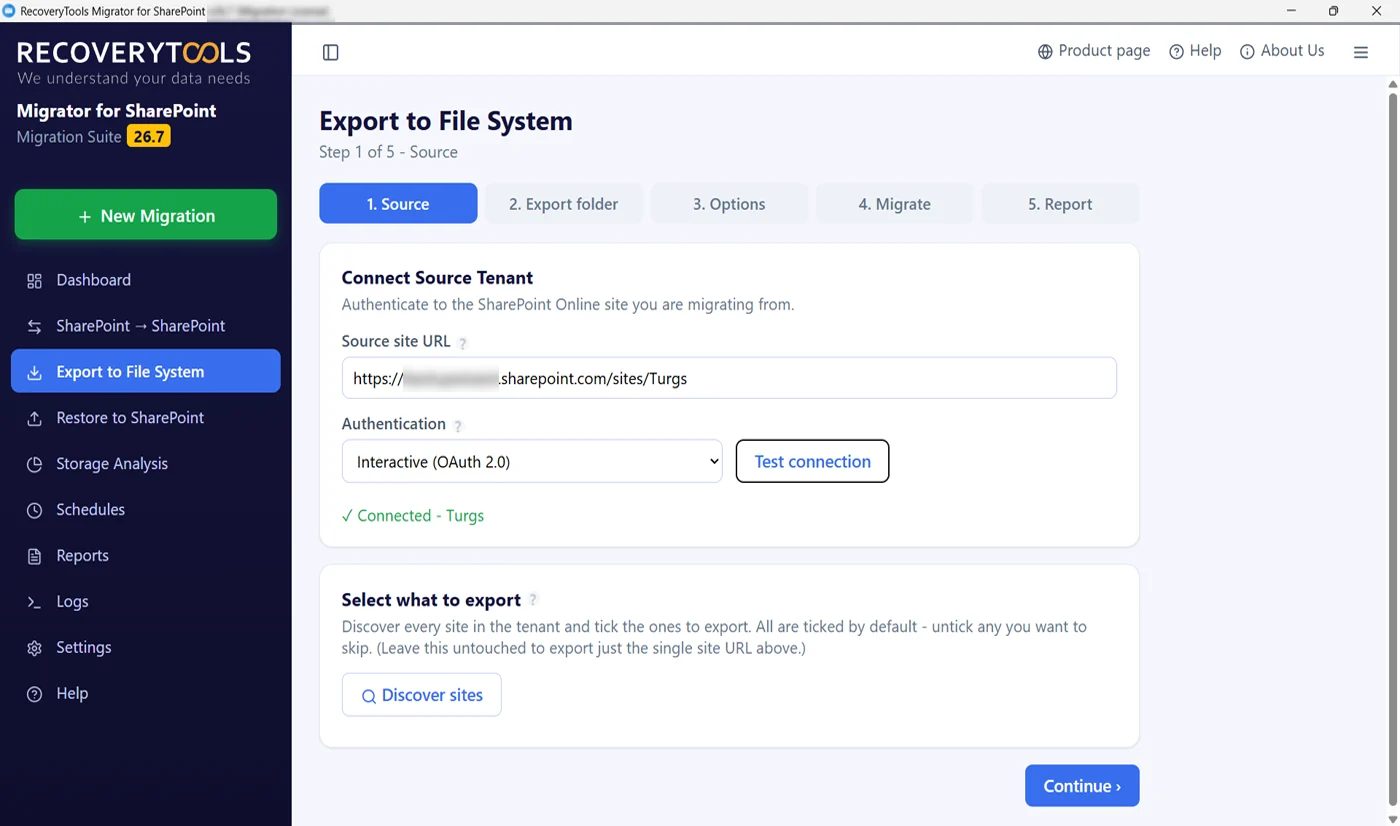This screenshot has height=826, width=1400.
Task: Click the Settings gear icon
Action: pos(35,649)
